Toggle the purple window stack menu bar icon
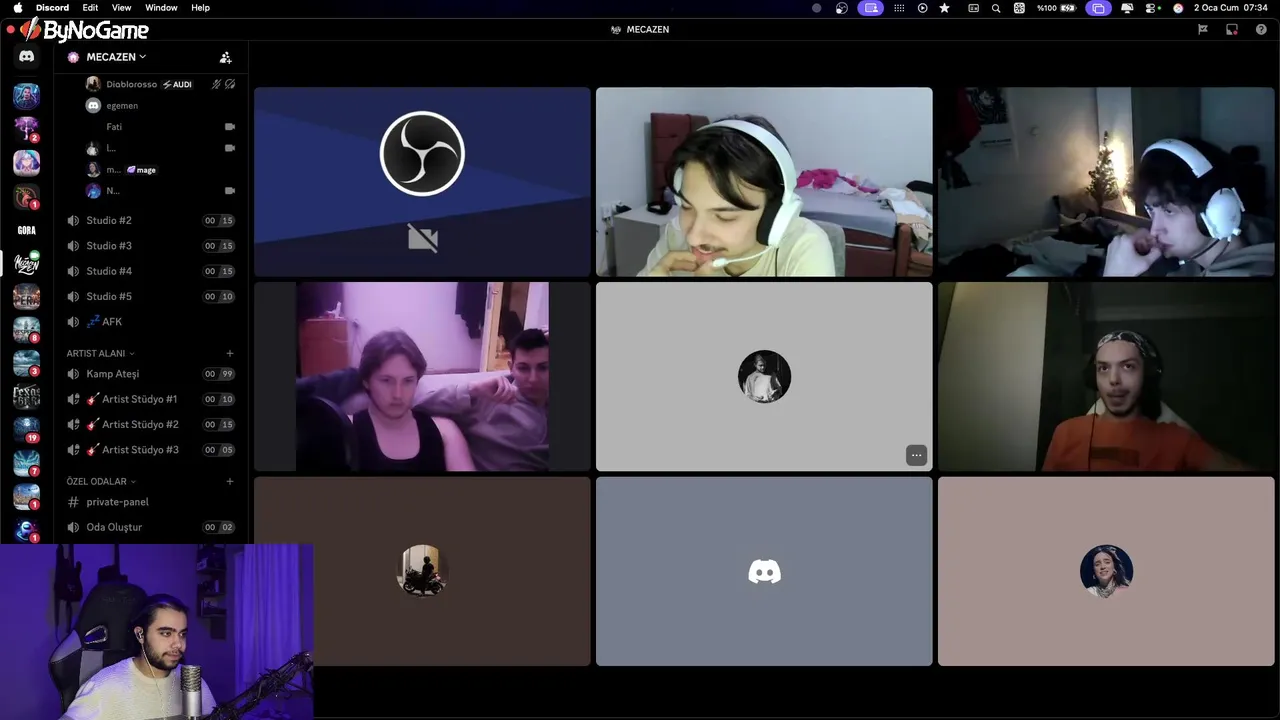This screenshot has width=1280, height=720. click(x=1098, y=8)
